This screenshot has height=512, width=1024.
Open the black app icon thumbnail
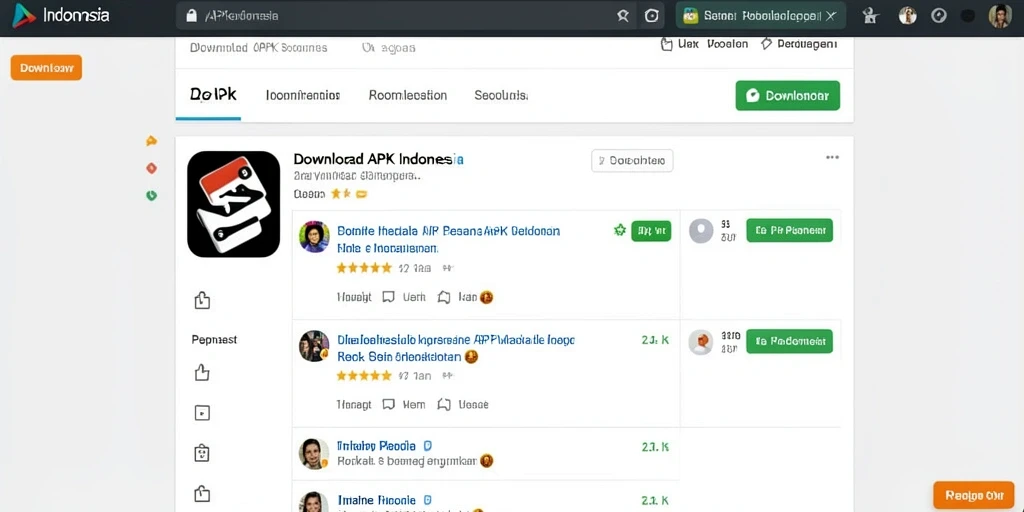pyautogui.click(x=233, y=204)
